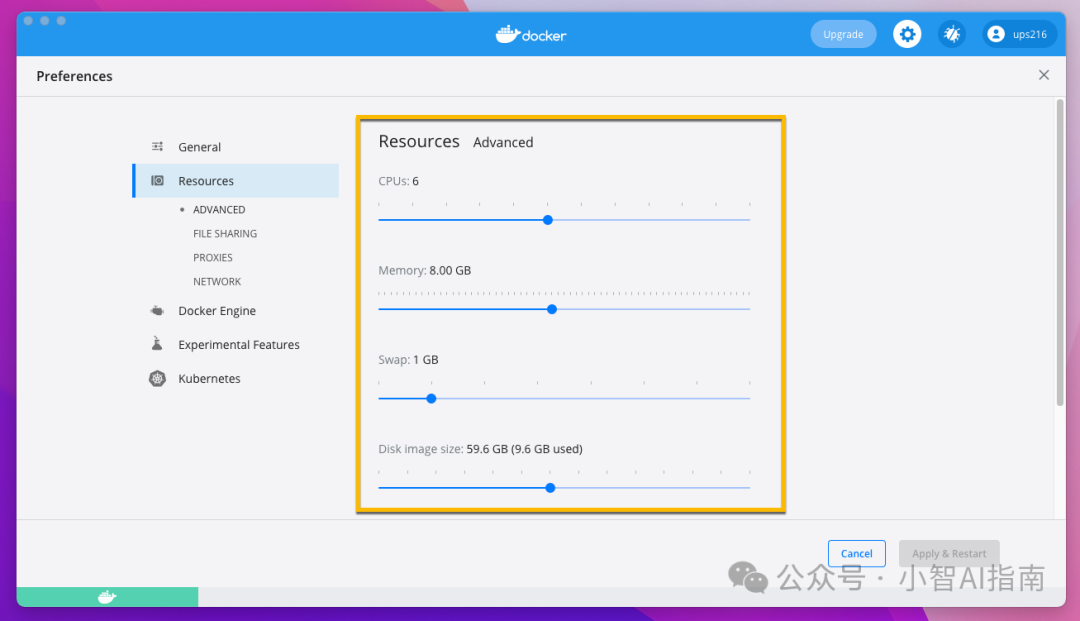Click the Resources disk icon
The height and width of the screenshot is (621, 1080).
pos(158,180)
